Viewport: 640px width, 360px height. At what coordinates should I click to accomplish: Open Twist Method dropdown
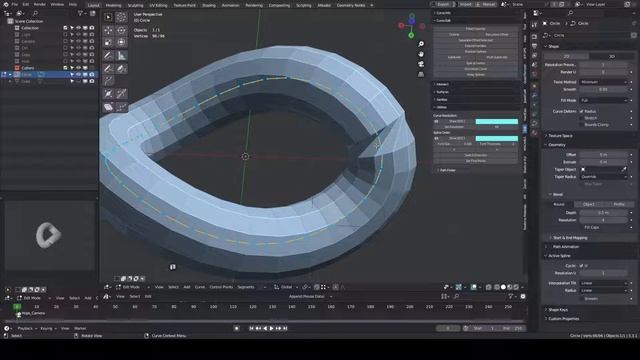click(603, 82)
